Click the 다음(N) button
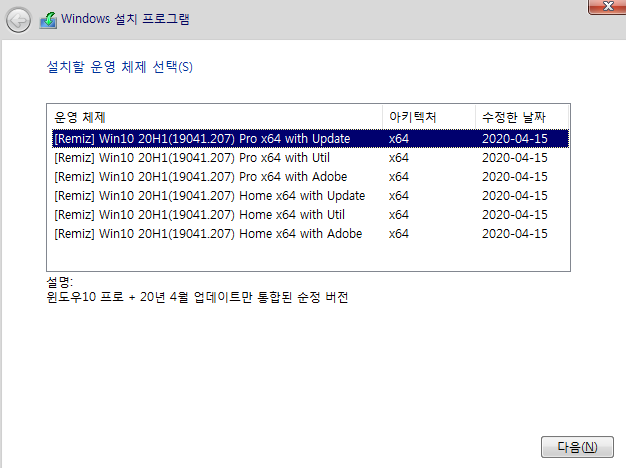626x468 pixels. [x=577, y=447]
